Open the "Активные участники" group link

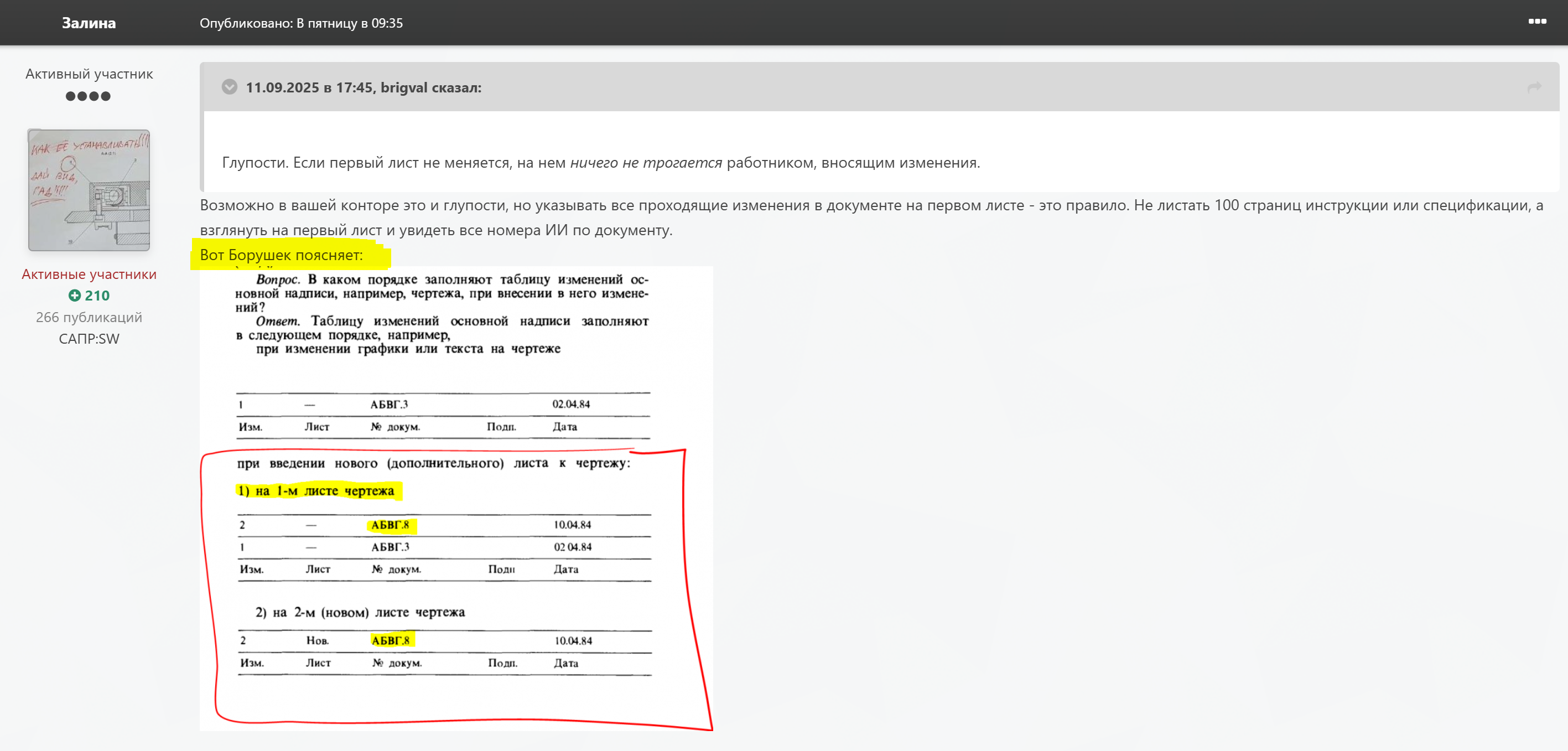[x=89, y=274]
